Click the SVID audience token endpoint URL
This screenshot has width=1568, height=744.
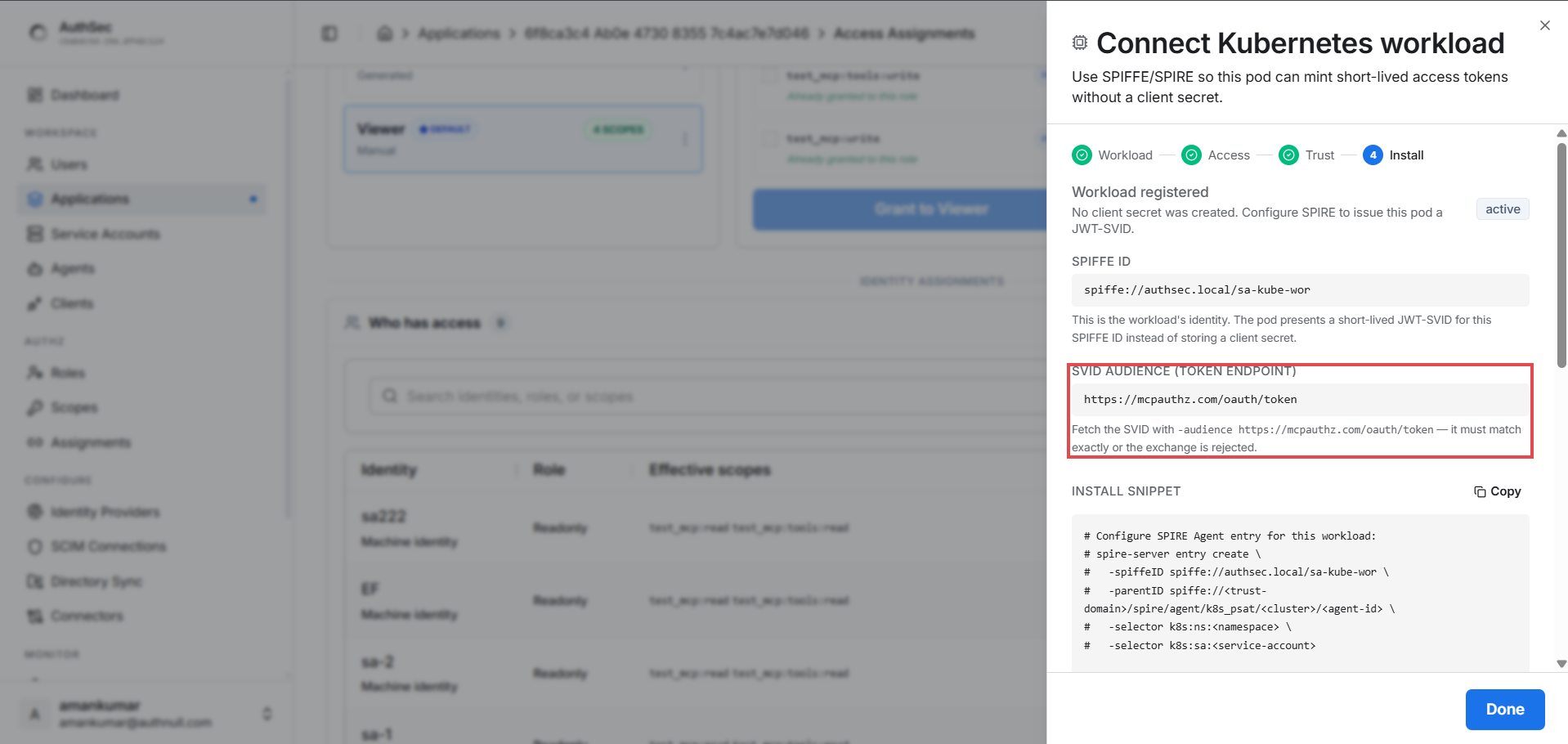[1300, 400]
